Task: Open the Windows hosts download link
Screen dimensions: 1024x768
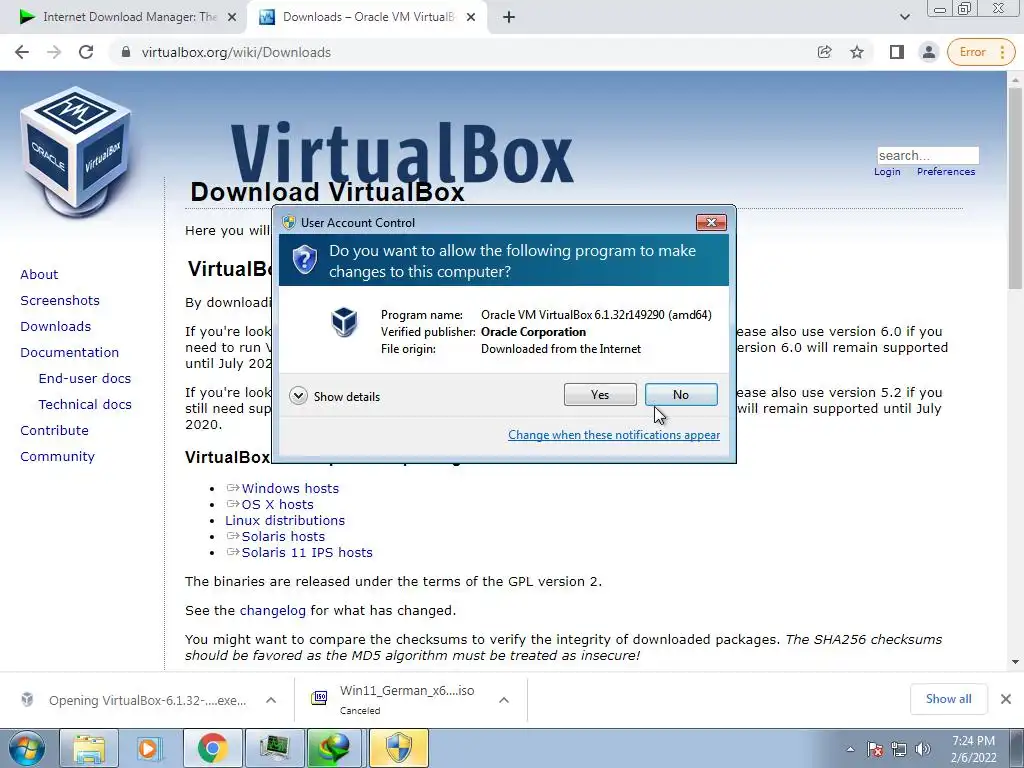Action: pyautogui.click(x=290, y=488)
